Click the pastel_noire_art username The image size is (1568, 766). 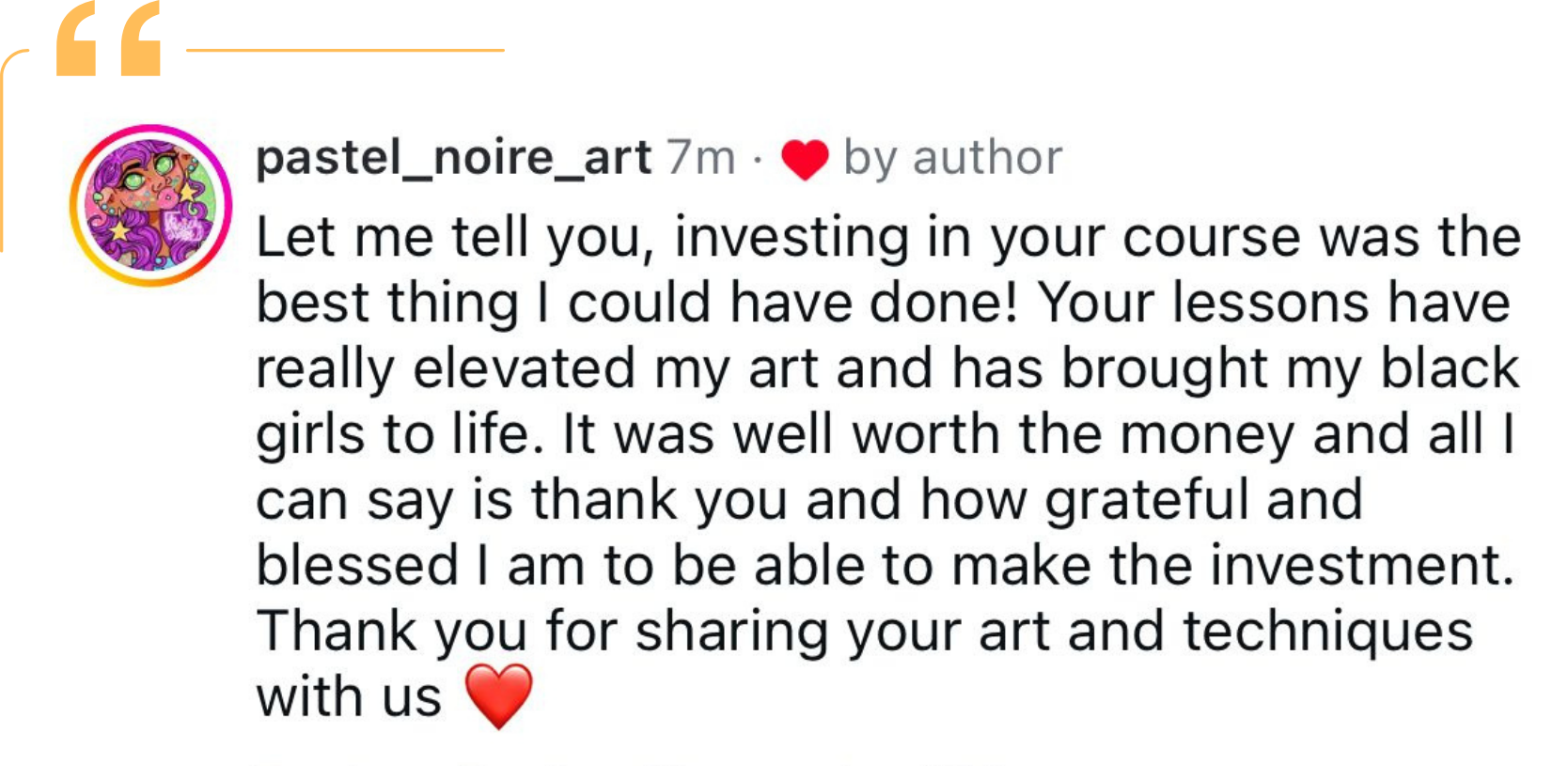coord(453,157)
